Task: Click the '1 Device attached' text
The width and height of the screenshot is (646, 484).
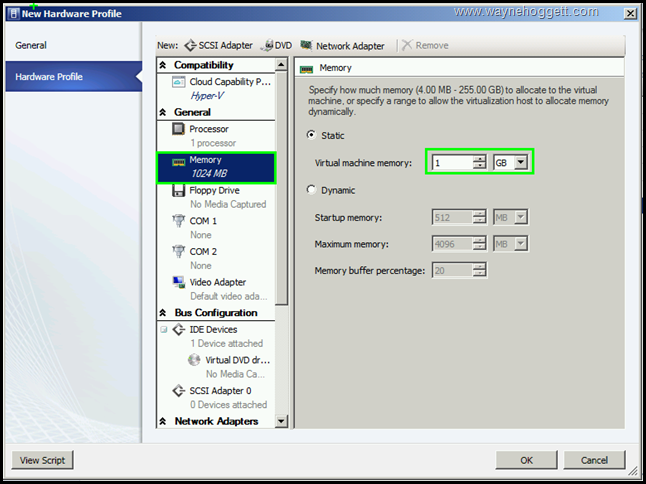Action: coord(226,344)
